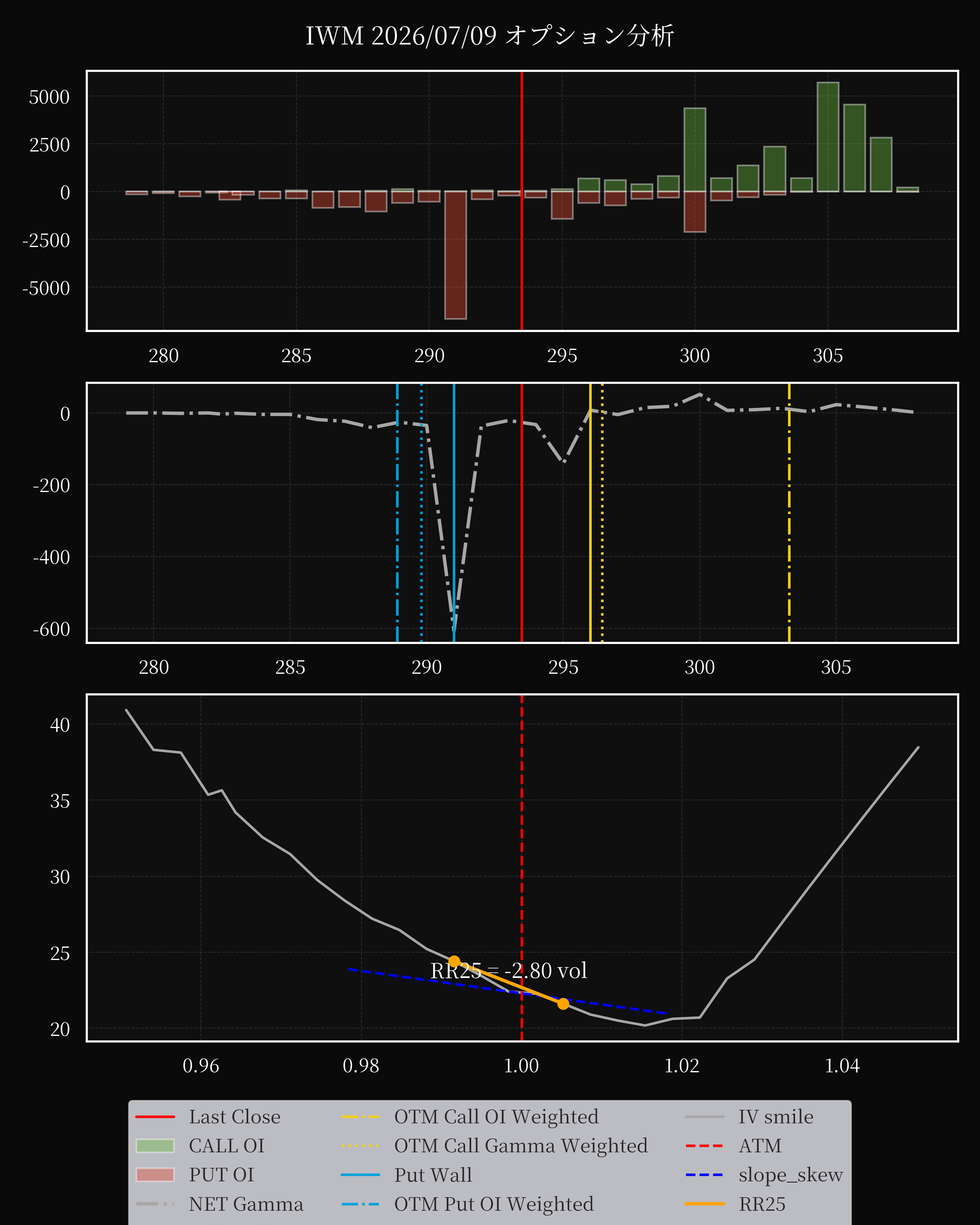Screen dimensions: 980x1225
Task: Click the 285 x-axis label in gamma chart
Action: point(290,667)
